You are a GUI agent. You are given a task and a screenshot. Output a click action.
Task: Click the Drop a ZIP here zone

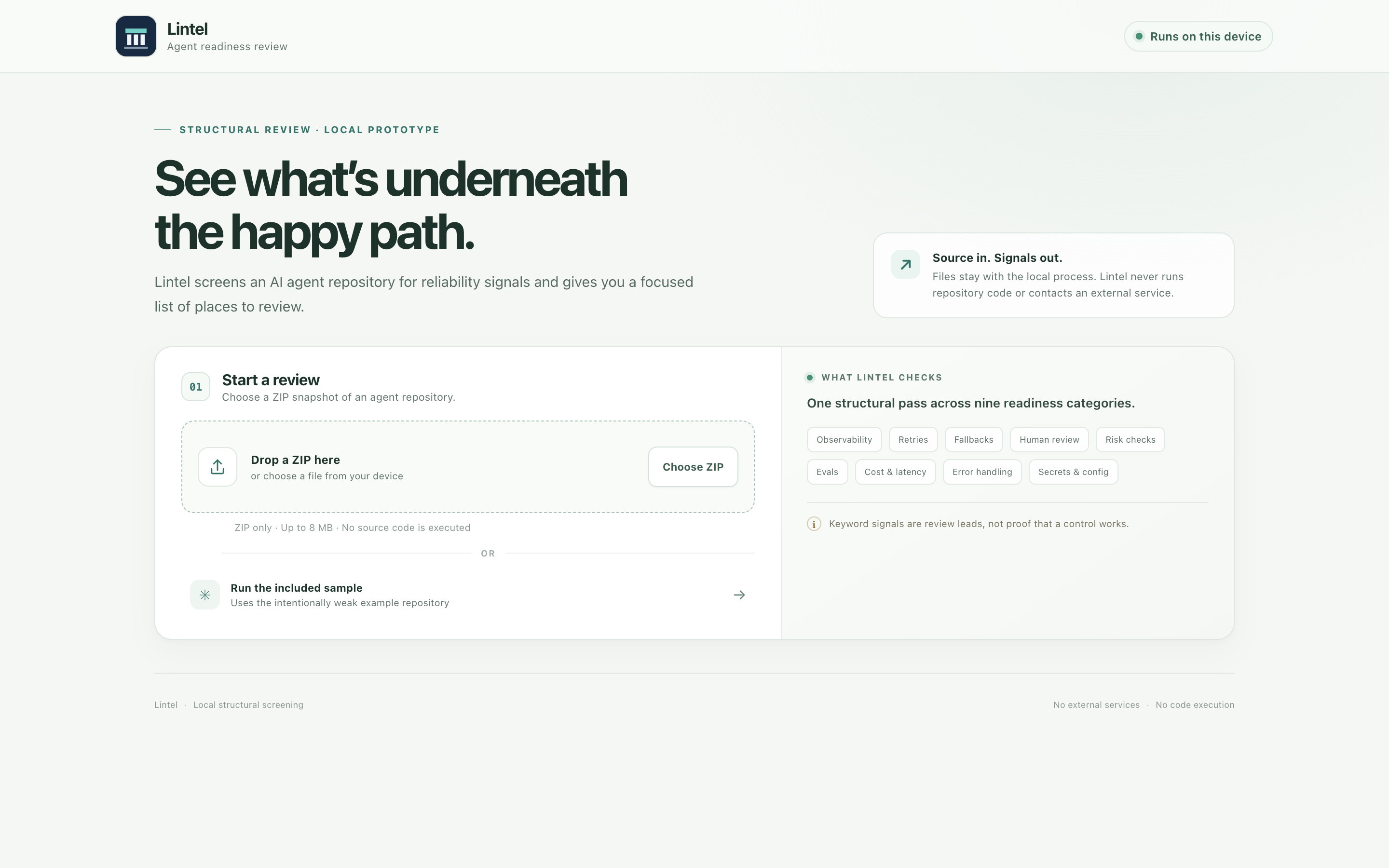click(468, 467)
